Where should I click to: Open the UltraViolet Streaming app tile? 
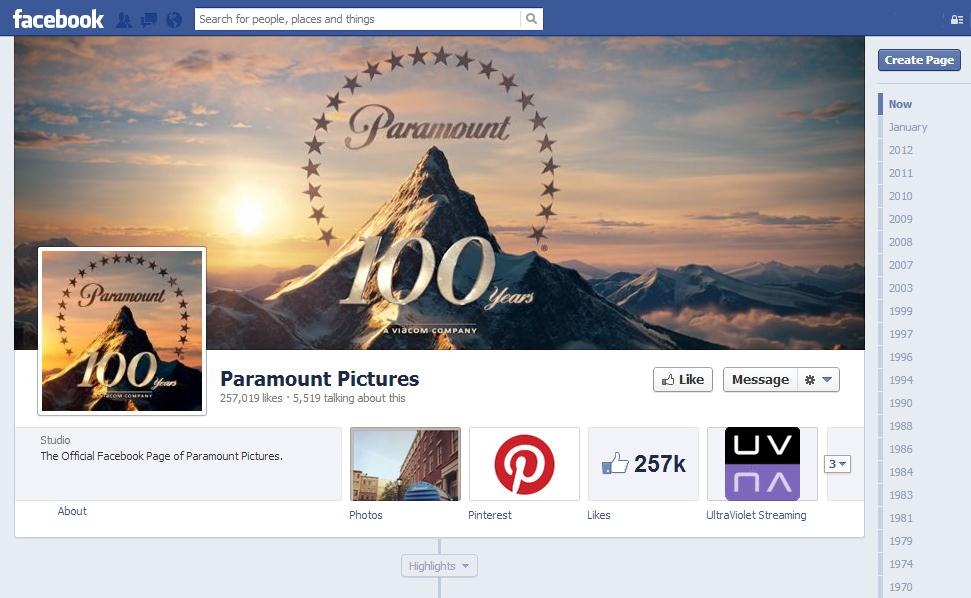pos(762,464)
